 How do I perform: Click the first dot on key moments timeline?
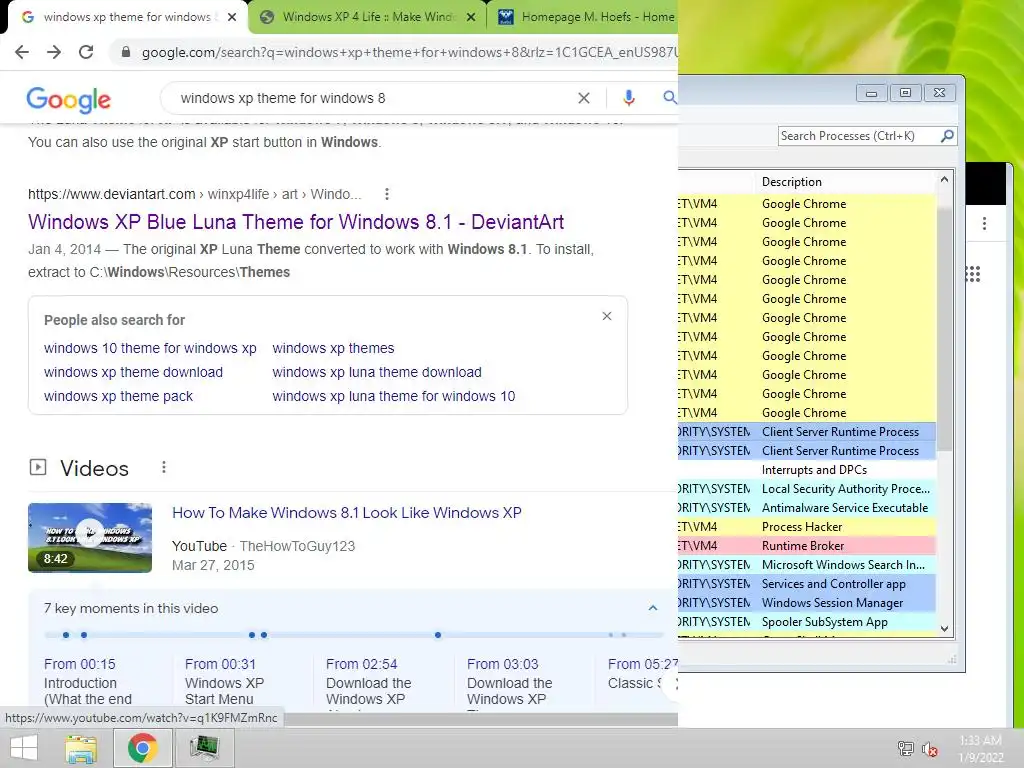[x=65, y=635]
